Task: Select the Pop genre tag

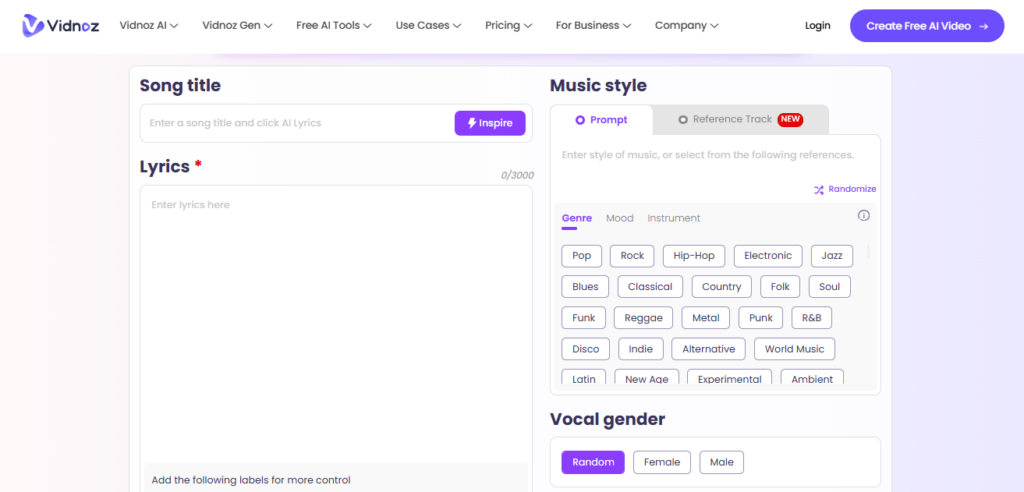Action: point(582,256)
